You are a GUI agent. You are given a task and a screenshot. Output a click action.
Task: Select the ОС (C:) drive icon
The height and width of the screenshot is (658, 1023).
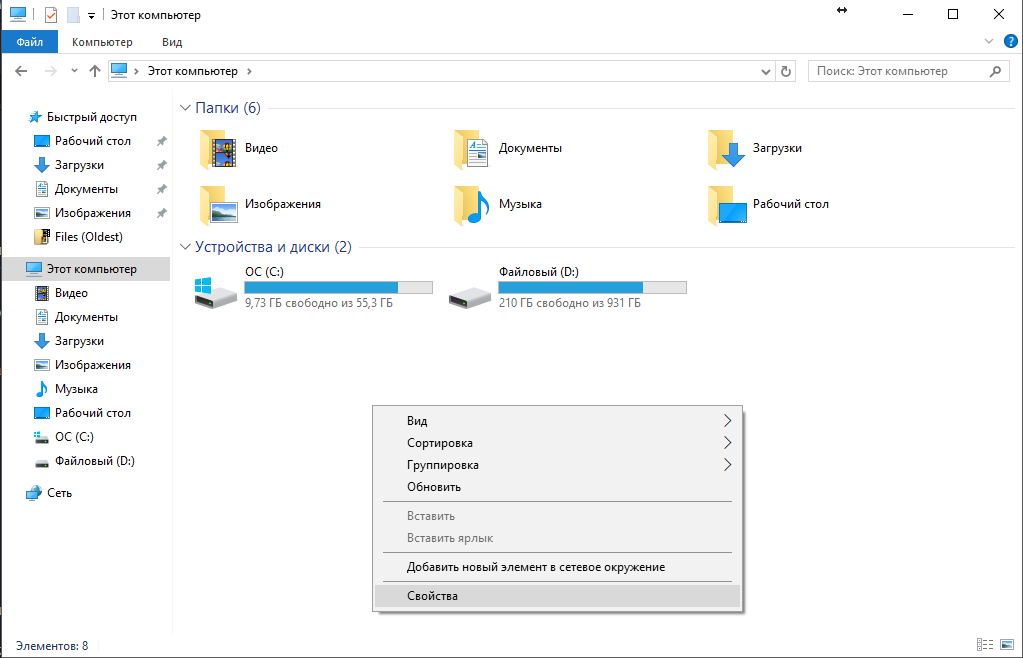pyautogui.click(x=215, y=293)
